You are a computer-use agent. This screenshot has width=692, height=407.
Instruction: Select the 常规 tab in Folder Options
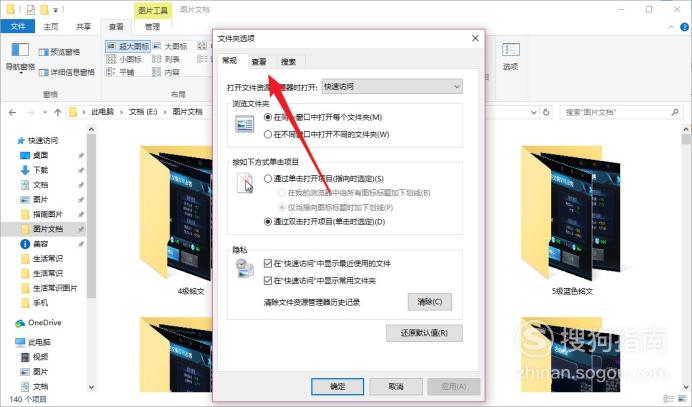coord(229,60)
